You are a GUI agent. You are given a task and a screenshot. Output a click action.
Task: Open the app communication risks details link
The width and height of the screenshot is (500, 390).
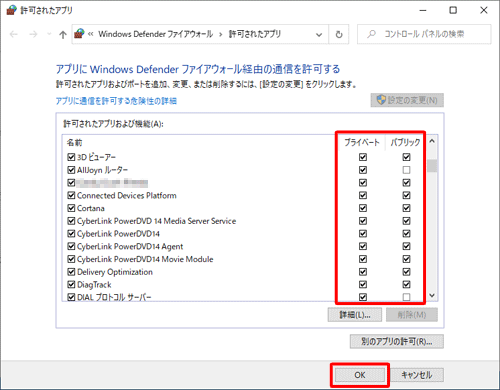[116, 101]
